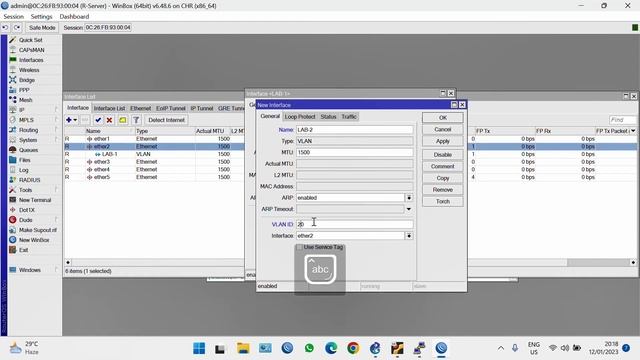
Task: Click the redo arrow in top toolbar
Action: [17, 28]
